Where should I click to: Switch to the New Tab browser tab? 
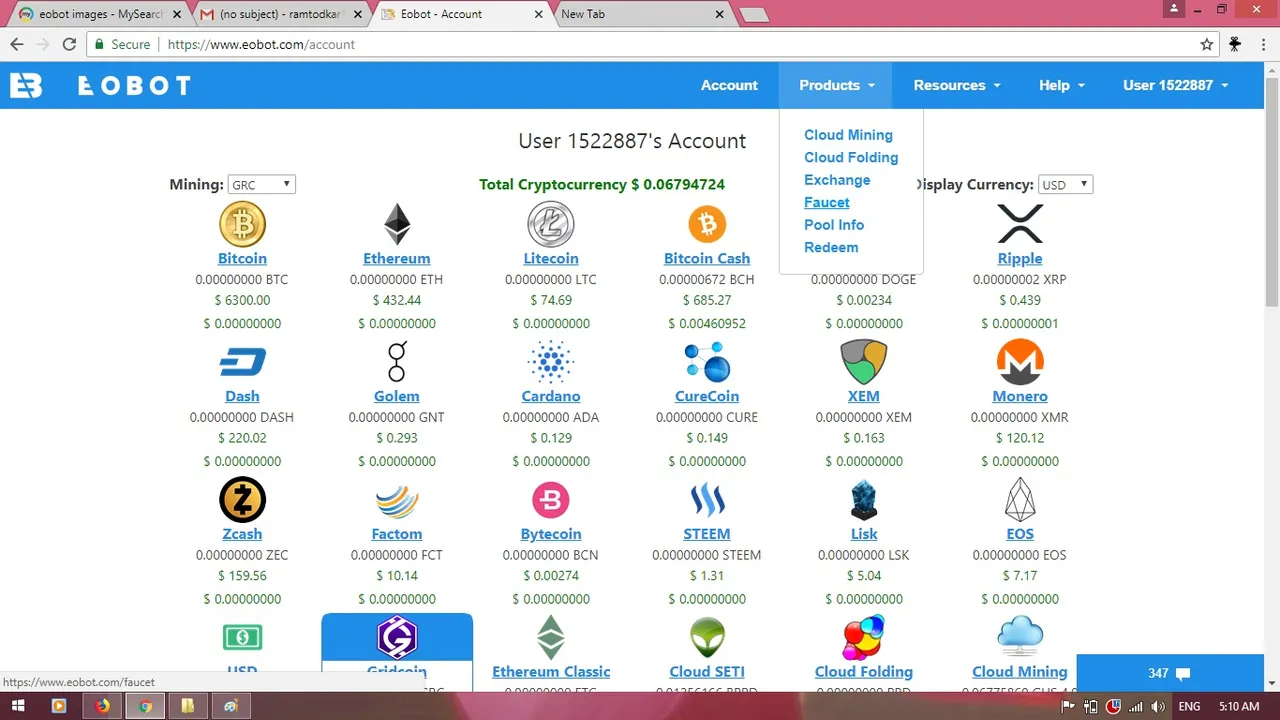point(640,14)
